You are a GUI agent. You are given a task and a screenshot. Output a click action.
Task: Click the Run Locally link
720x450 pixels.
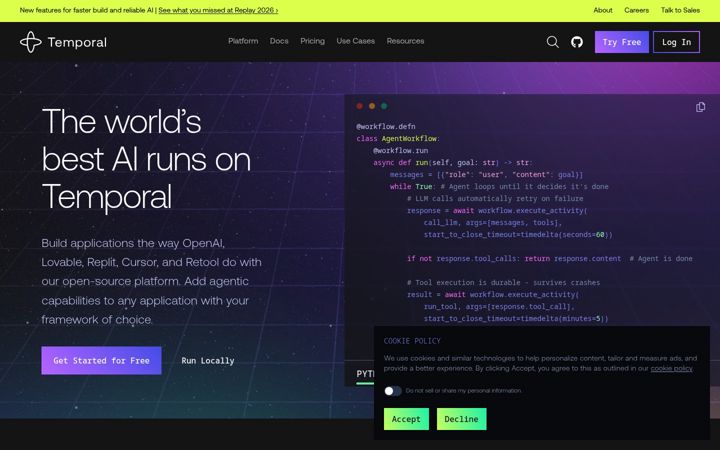point(208,361)
